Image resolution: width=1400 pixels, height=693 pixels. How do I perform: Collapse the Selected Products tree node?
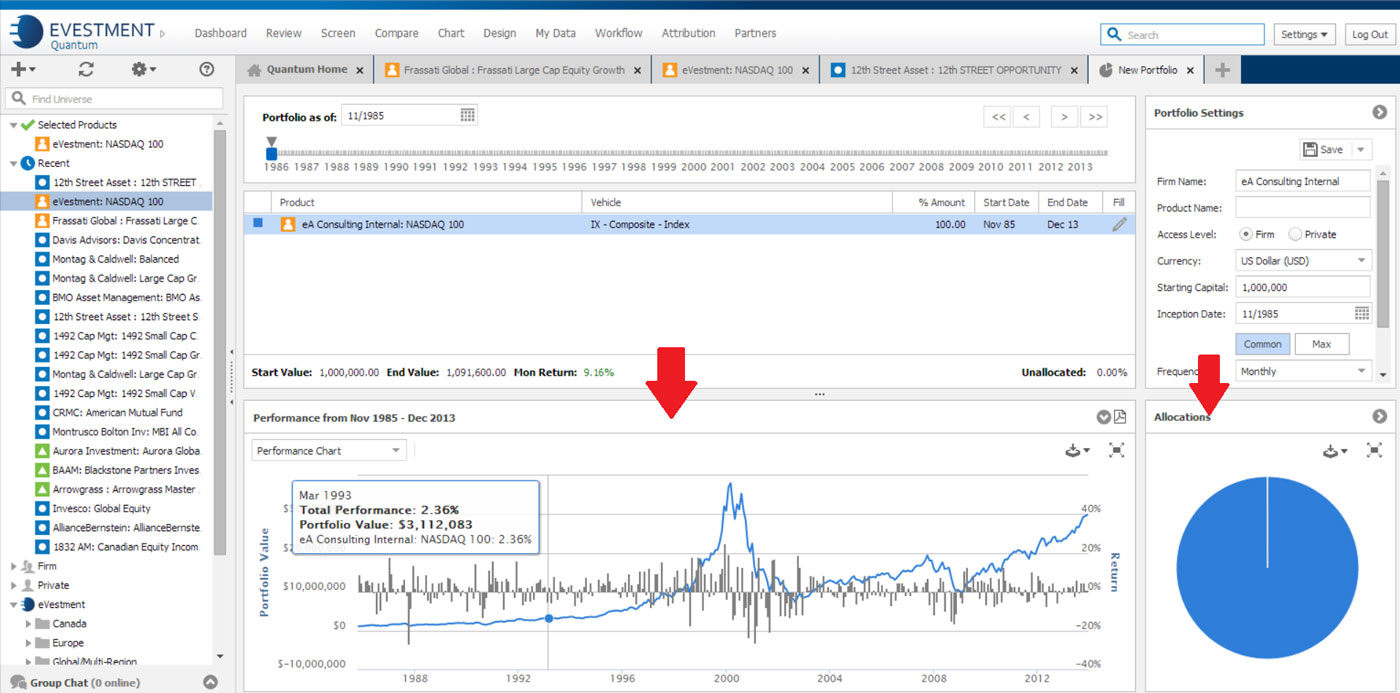point(14,125)
